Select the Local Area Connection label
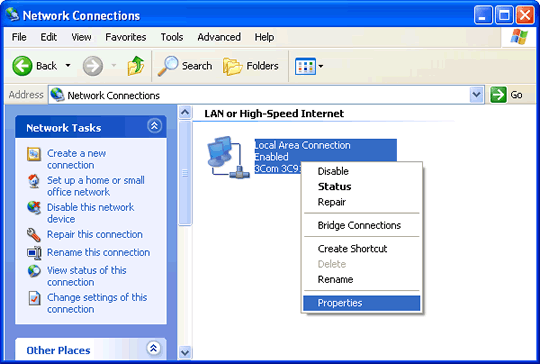This screenshot has height=364, width=540. coord(302,145)
